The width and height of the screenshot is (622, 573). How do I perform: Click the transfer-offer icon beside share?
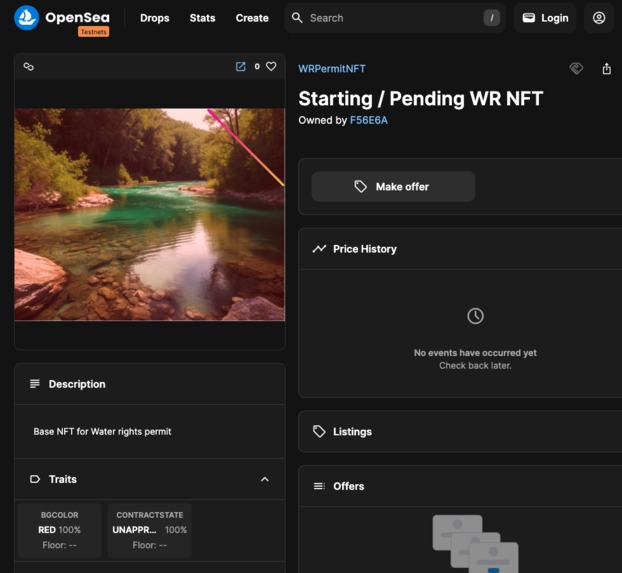point(576,68)
